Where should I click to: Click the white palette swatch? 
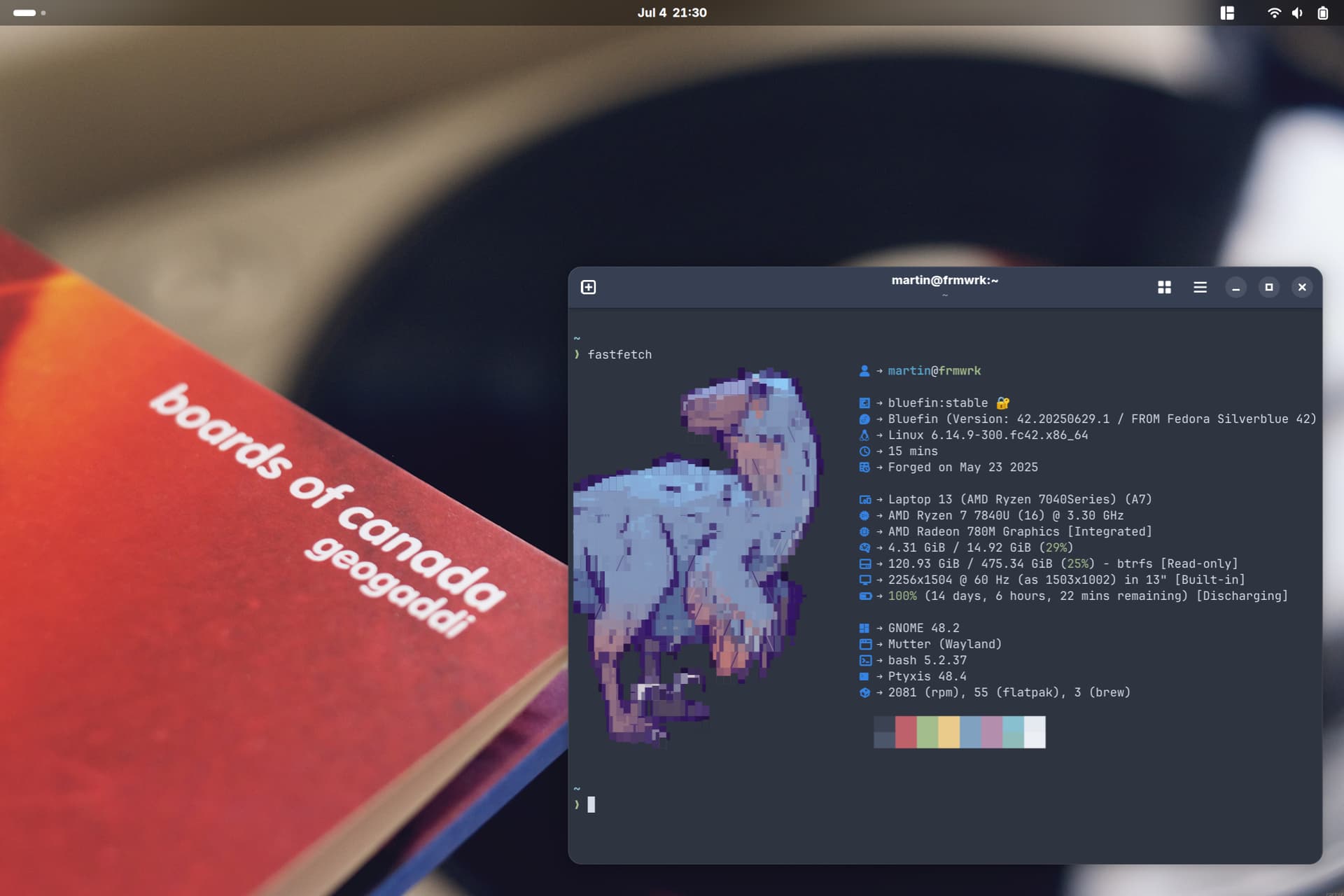(1035, 732)
